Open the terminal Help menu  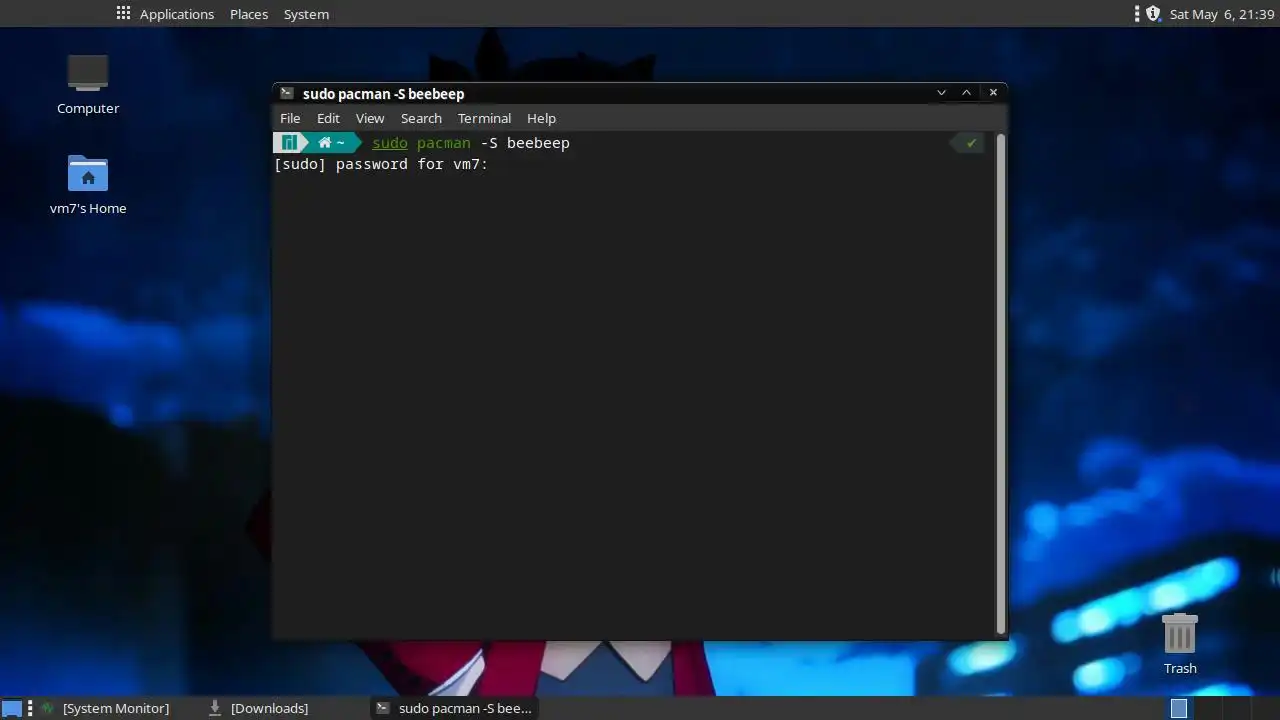541,118
